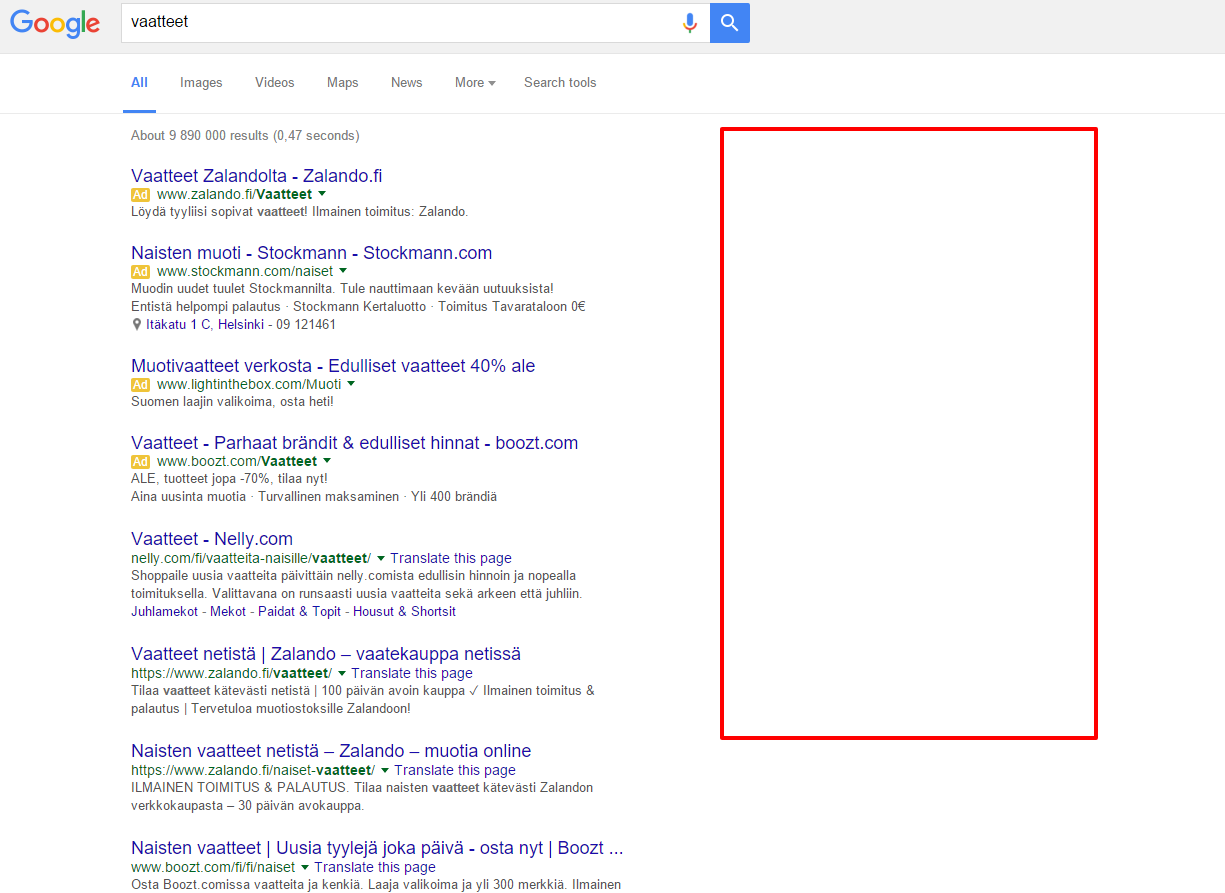Viewport: 1225px width, 893px height.
Task: Click the Ad badge beside www.zalando.fi/Vaatteet
Action: 140,194
